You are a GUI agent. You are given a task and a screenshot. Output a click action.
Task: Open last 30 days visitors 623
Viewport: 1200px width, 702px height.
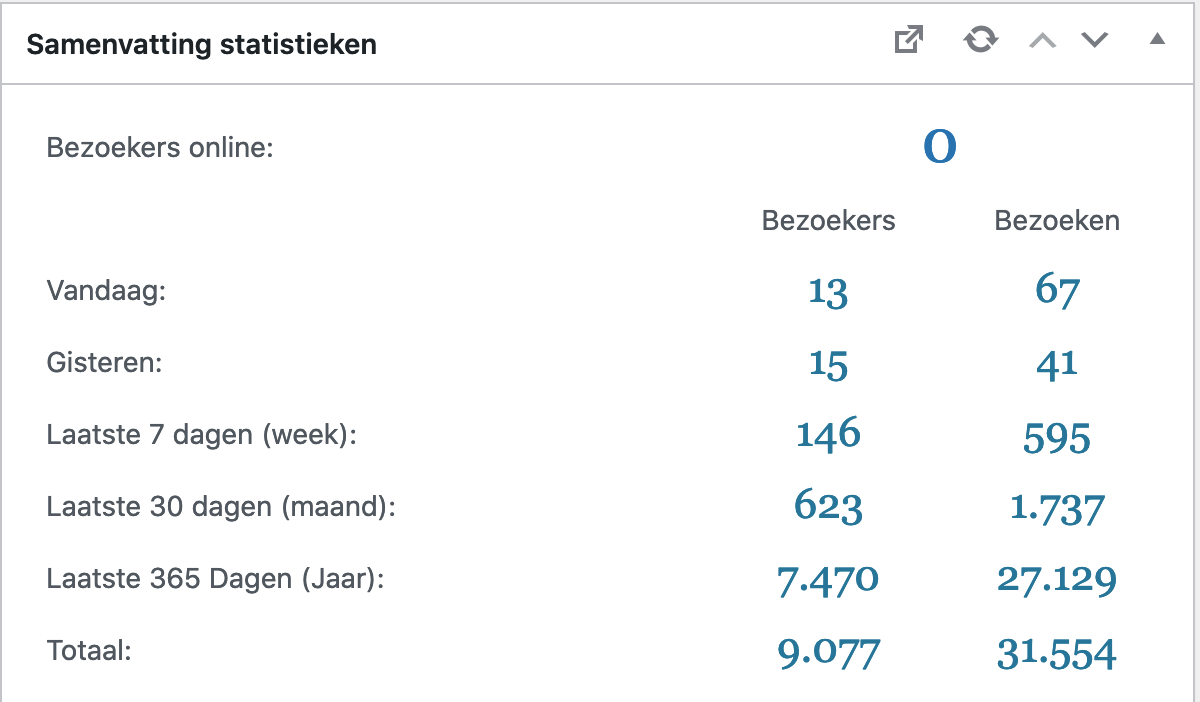[x=828, y=507]
